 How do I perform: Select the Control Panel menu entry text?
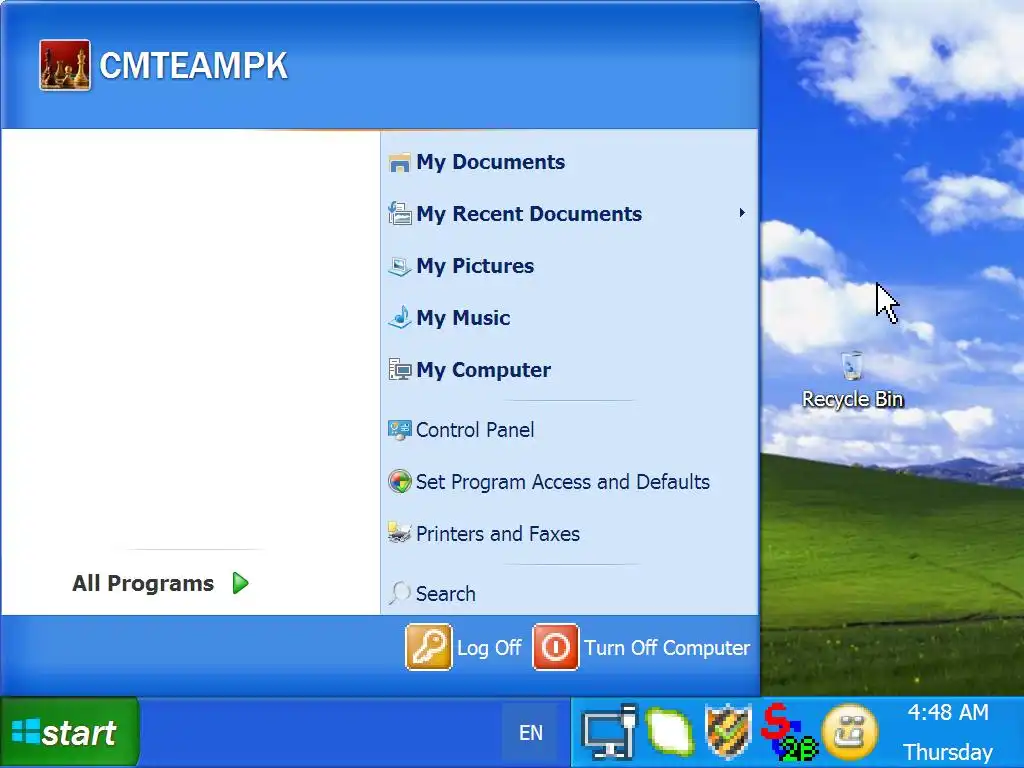[475, 430]
